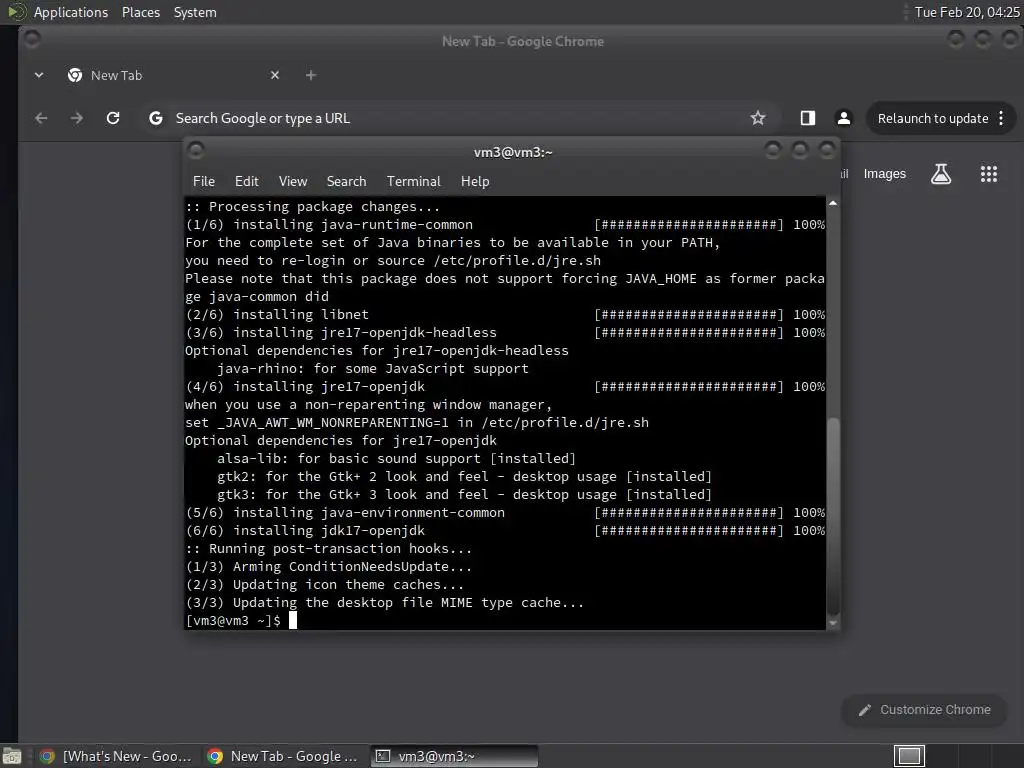Click the terminal scrollbar up arrow
The height and width of the screenshot is (768, 1024).
(x=833, y=203)
